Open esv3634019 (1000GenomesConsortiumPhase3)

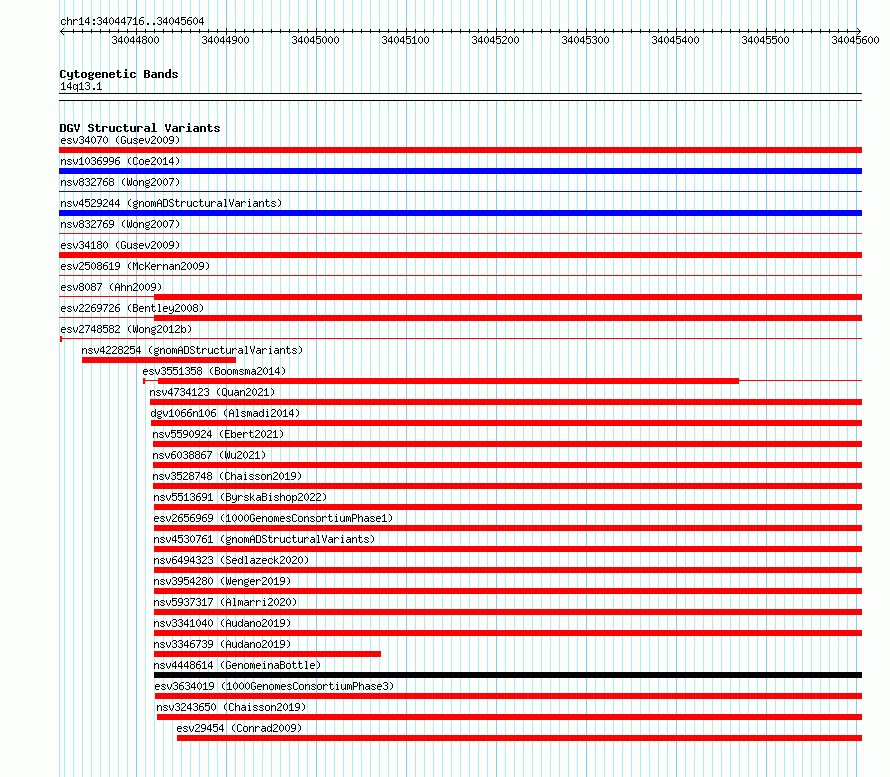click(x=274, y=686)
